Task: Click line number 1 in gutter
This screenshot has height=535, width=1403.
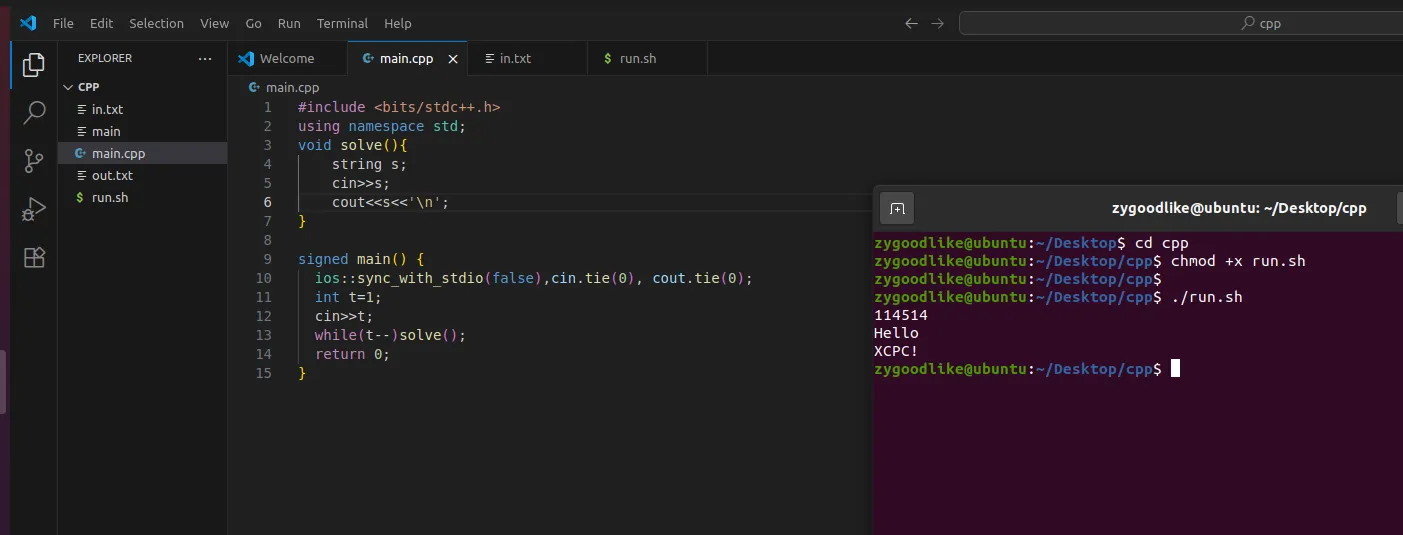Action: coord(267,107)
